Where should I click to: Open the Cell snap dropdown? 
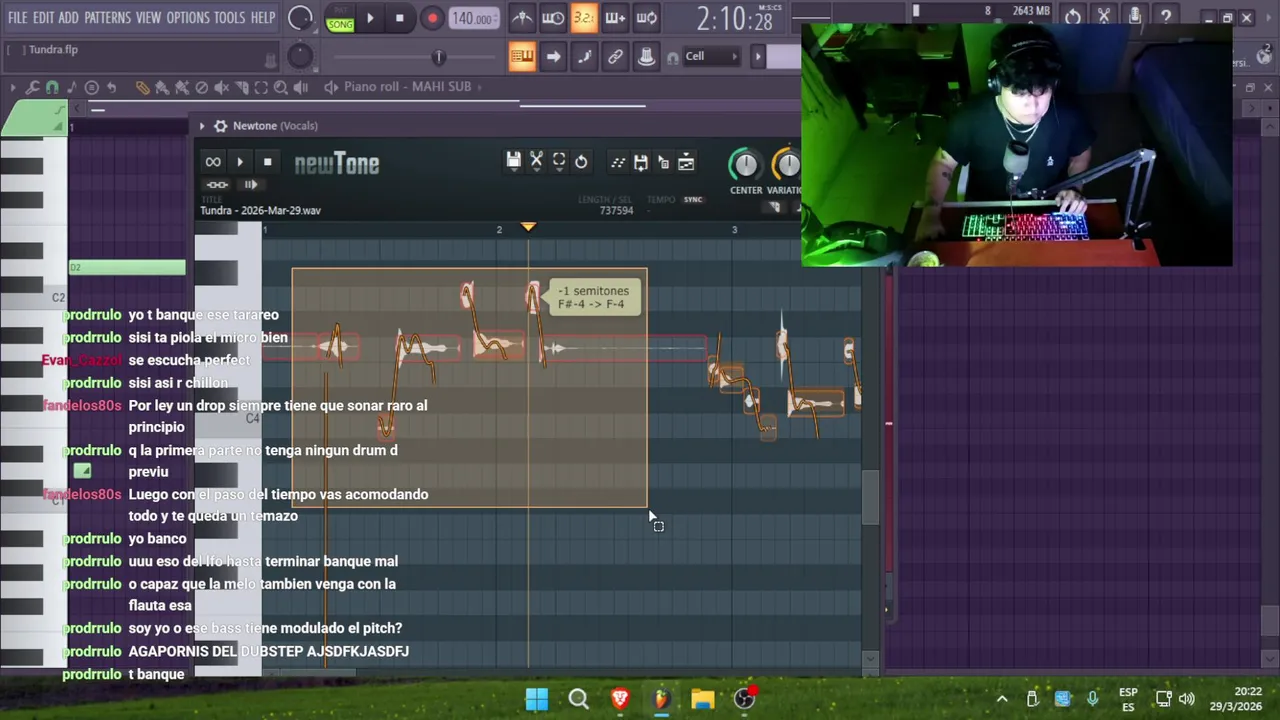(x=711, y=56)
